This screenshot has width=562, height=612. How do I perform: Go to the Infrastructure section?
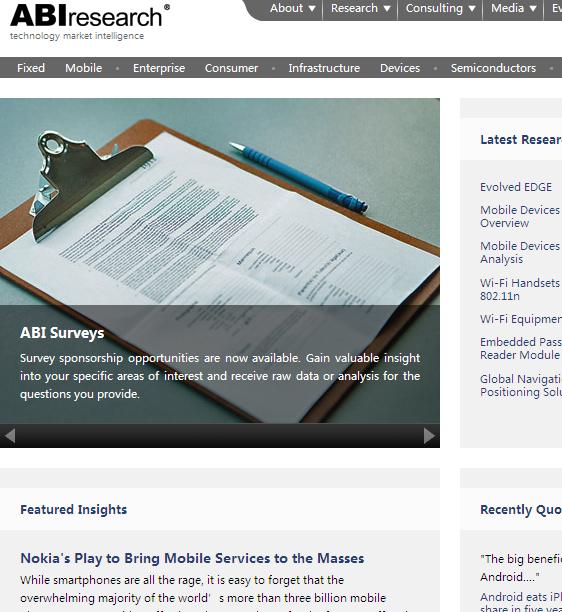pos(324,68)
